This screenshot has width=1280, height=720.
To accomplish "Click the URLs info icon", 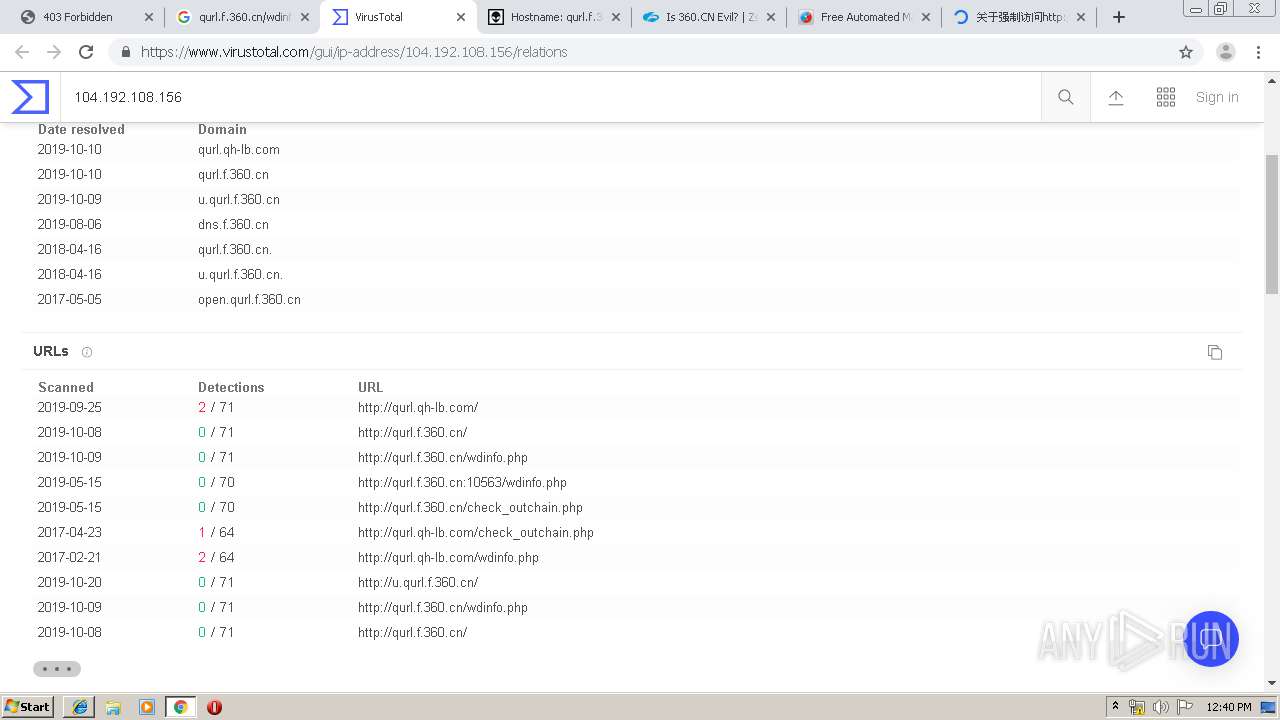I will pos(87,352).
